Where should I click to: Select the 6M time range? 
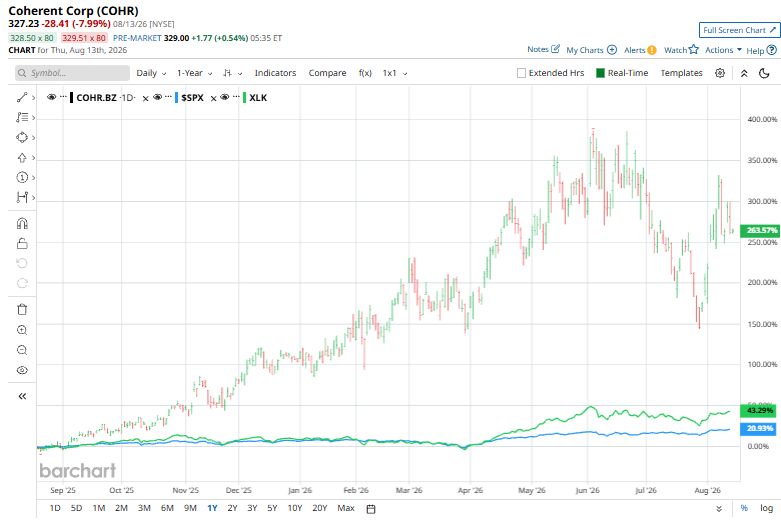click(167, 508)
